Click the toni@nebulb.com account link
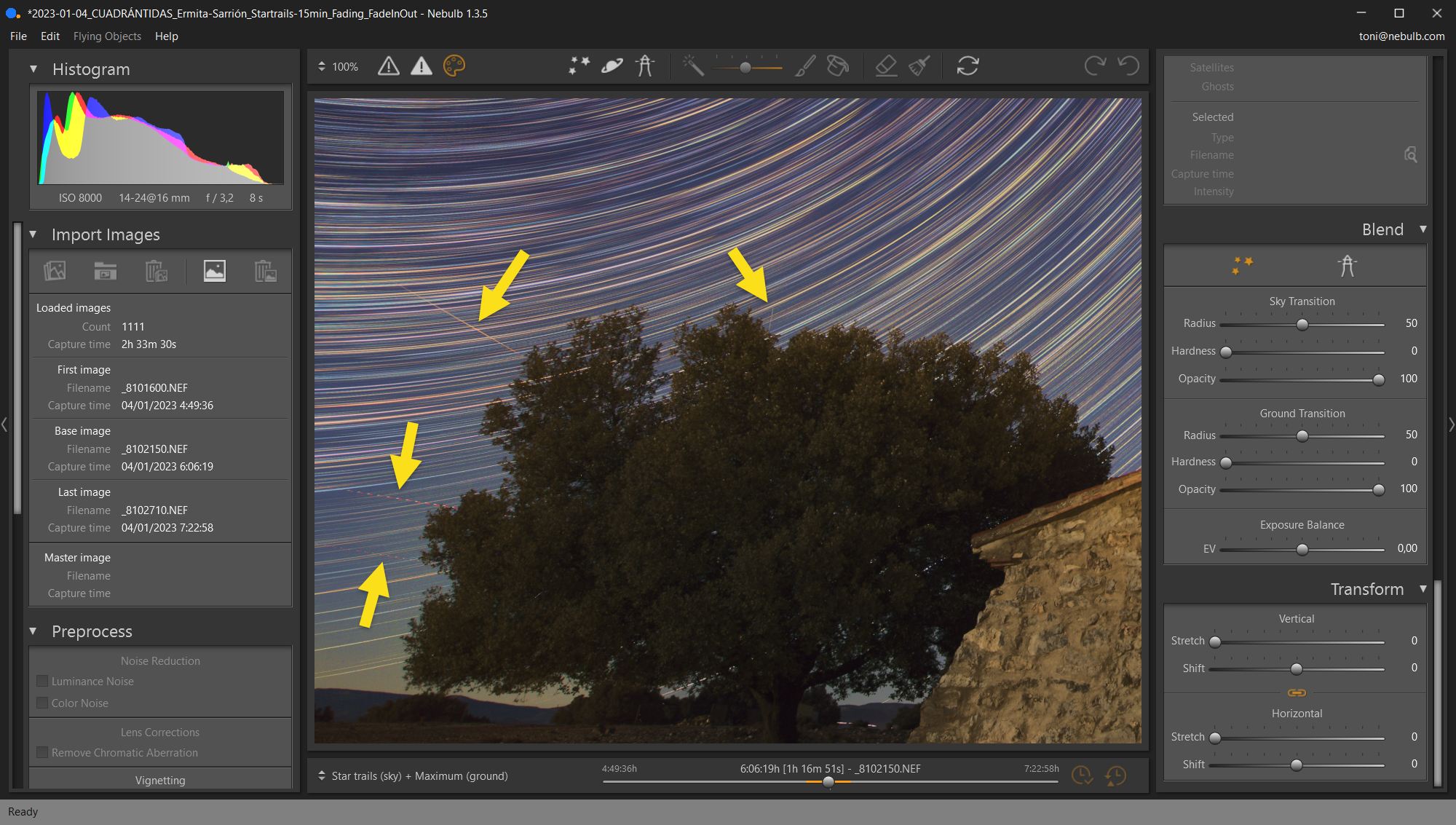 [1401, 36]
